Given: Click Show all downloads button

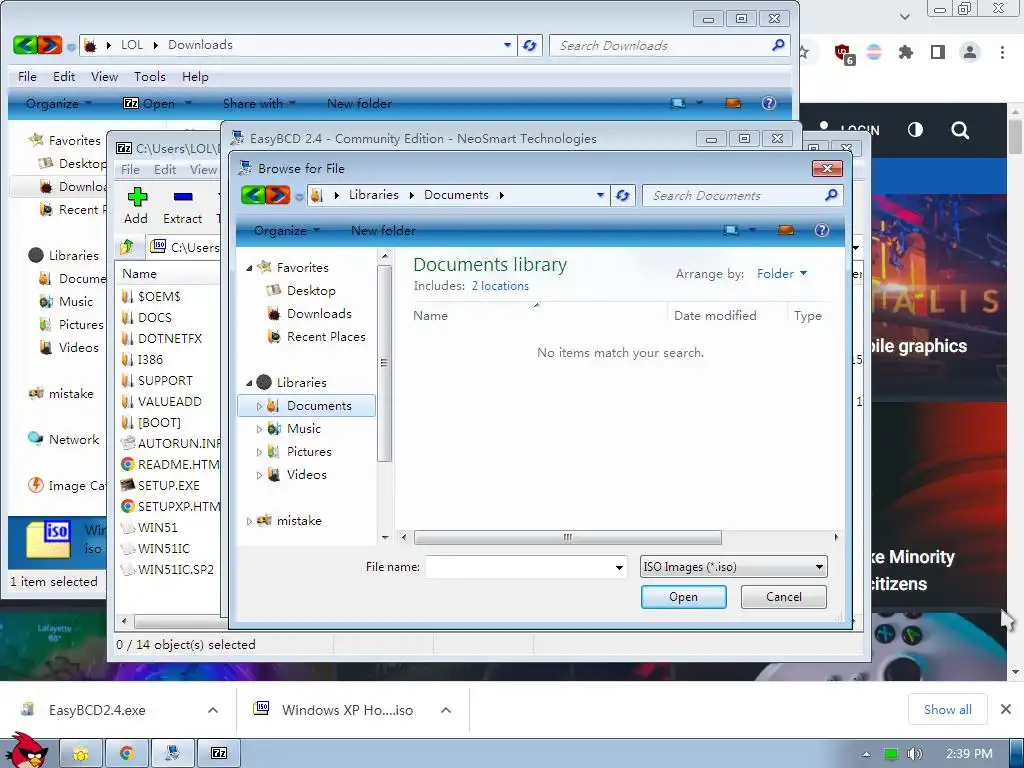Looking at the screenshot, I should point(947,709).
